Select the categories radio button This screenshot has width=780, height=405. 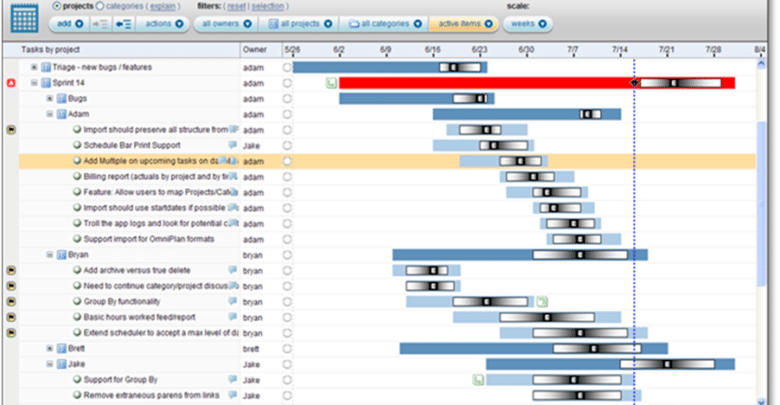pyautogui.click(x=99, y=6)
